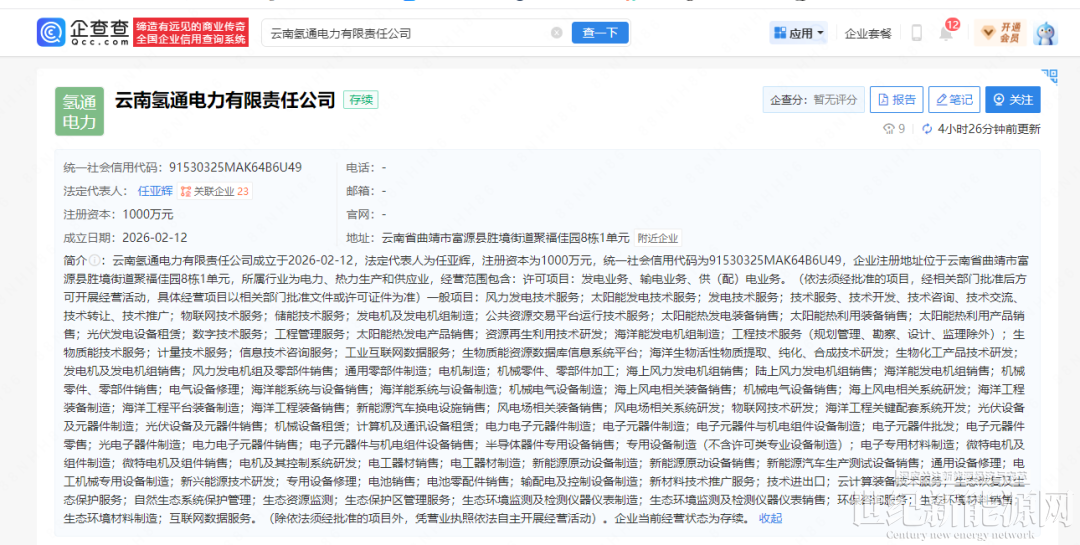
Task: Open the mobile phone app icon
Action: click(x=916, y=33)
